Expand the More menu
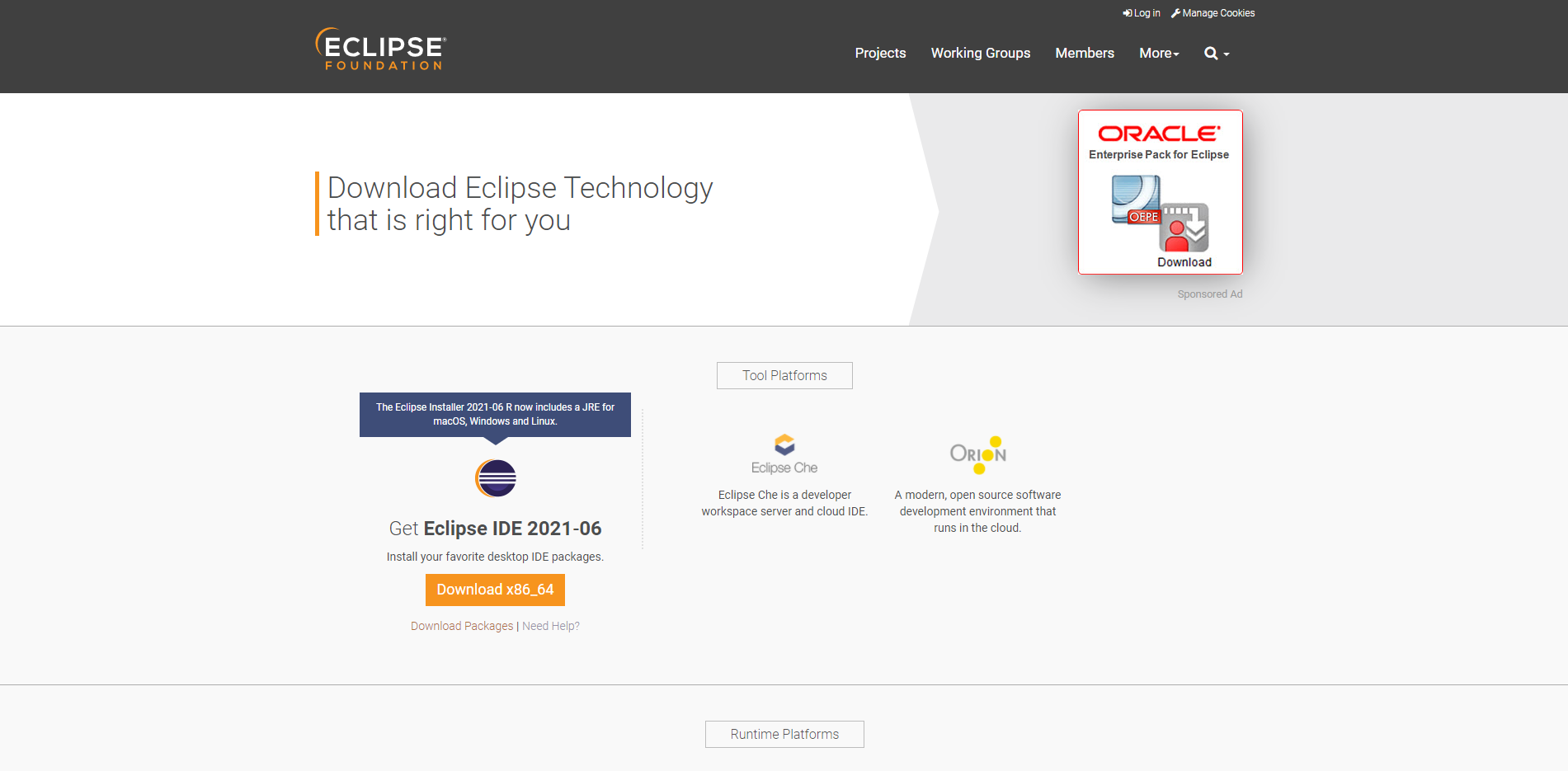This screenshot has width=1568, height=771. tap(1159, 54)
